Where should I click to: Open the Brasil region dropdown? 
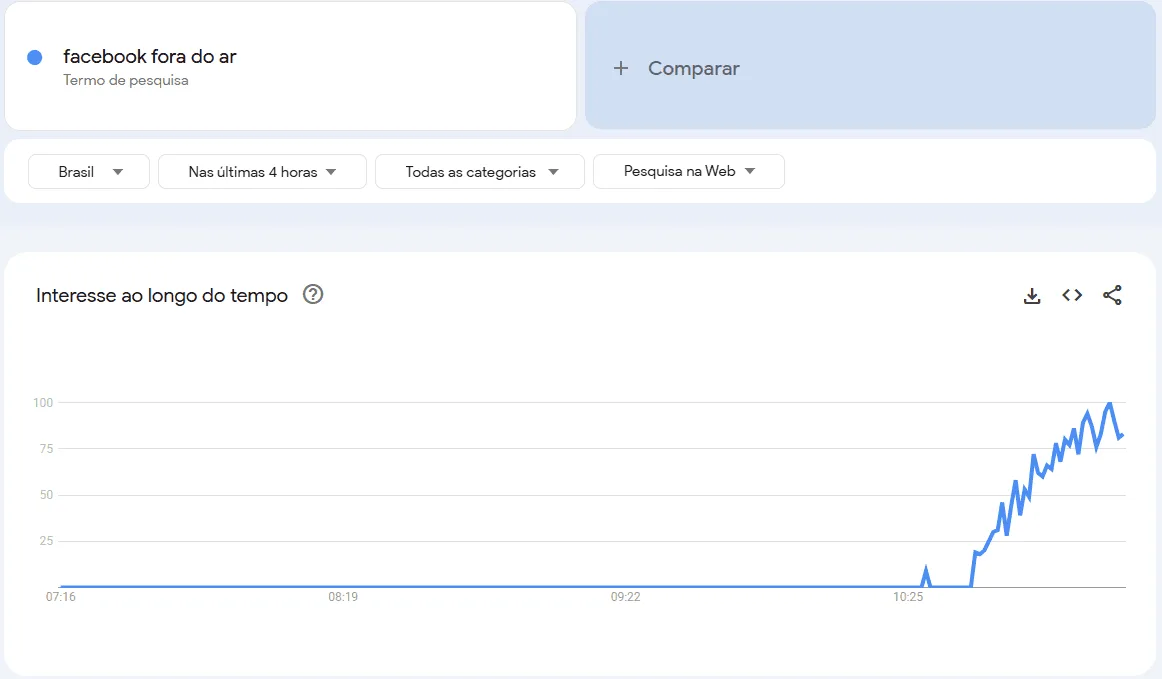click(x=89, y=172)
